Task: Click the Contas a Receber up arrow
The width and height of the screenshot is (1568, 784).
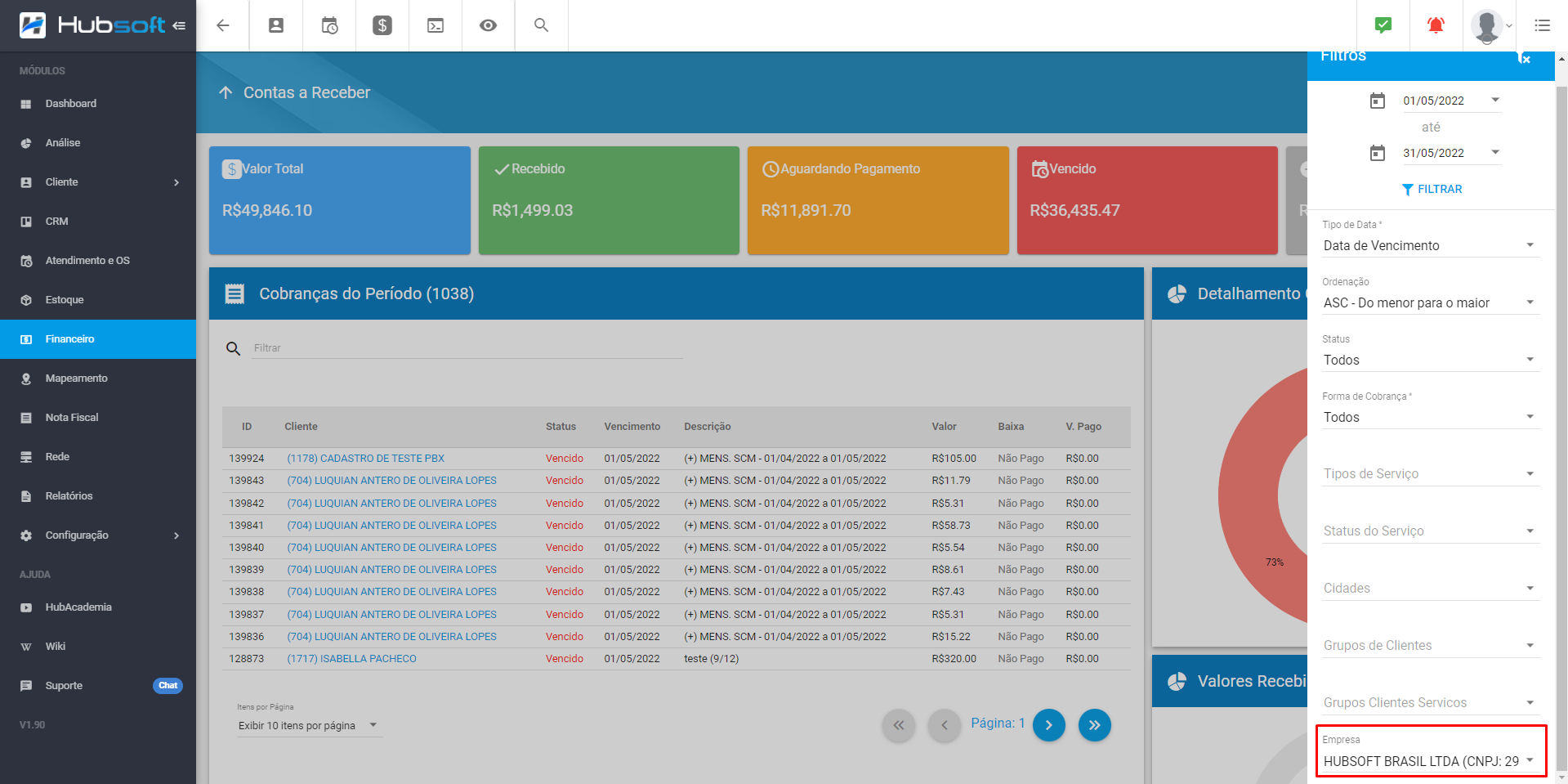Action: pyautogui.click(x=226, y=92)
